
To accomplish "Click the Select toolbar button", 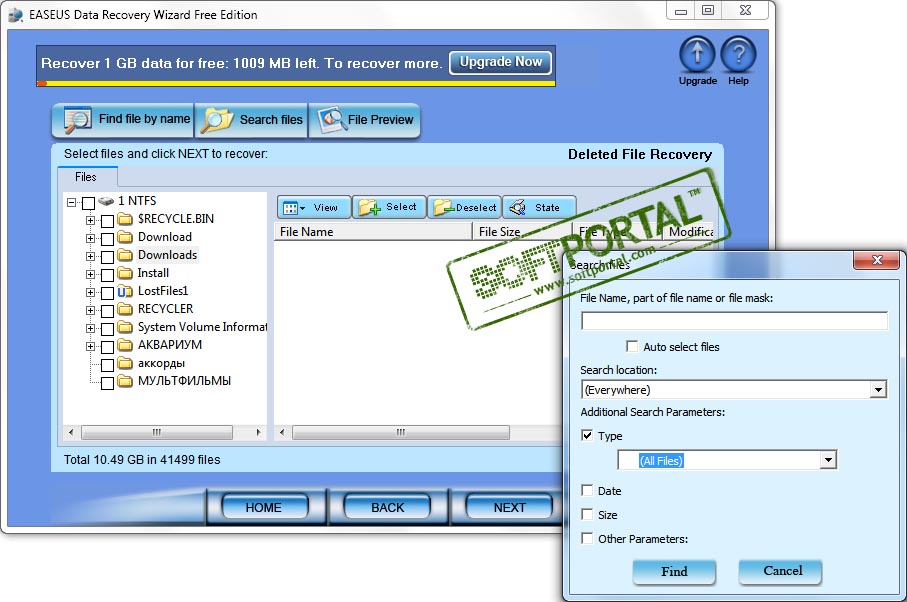I will tap(389, 207).
